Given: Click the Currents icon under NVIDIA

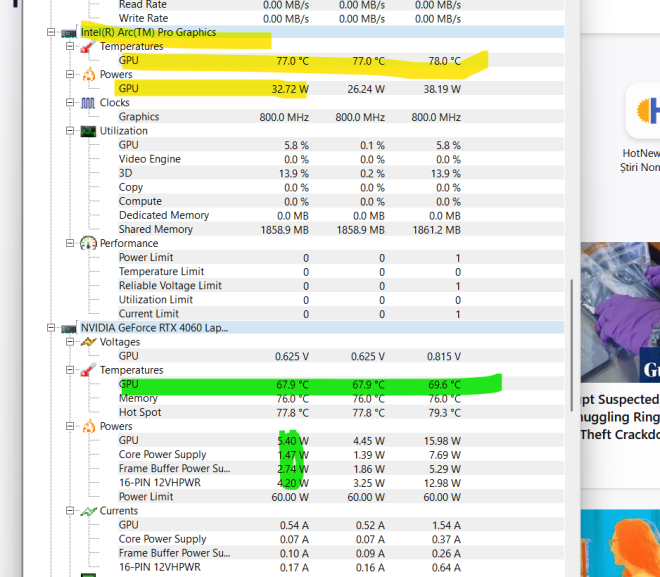Looking at the screenshot, I should (87, 511).
